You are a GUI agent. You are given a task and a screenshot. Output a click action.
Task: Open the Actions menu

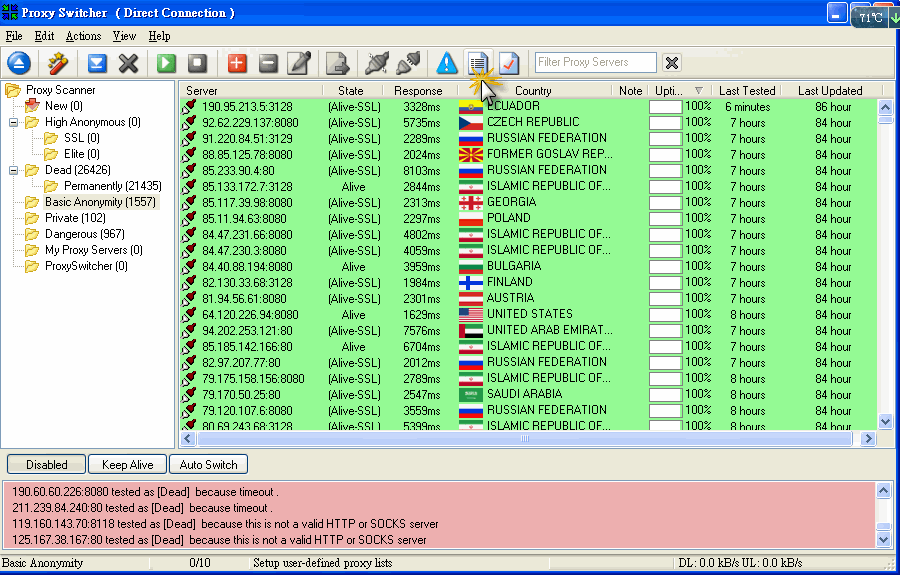pos(83,36)
